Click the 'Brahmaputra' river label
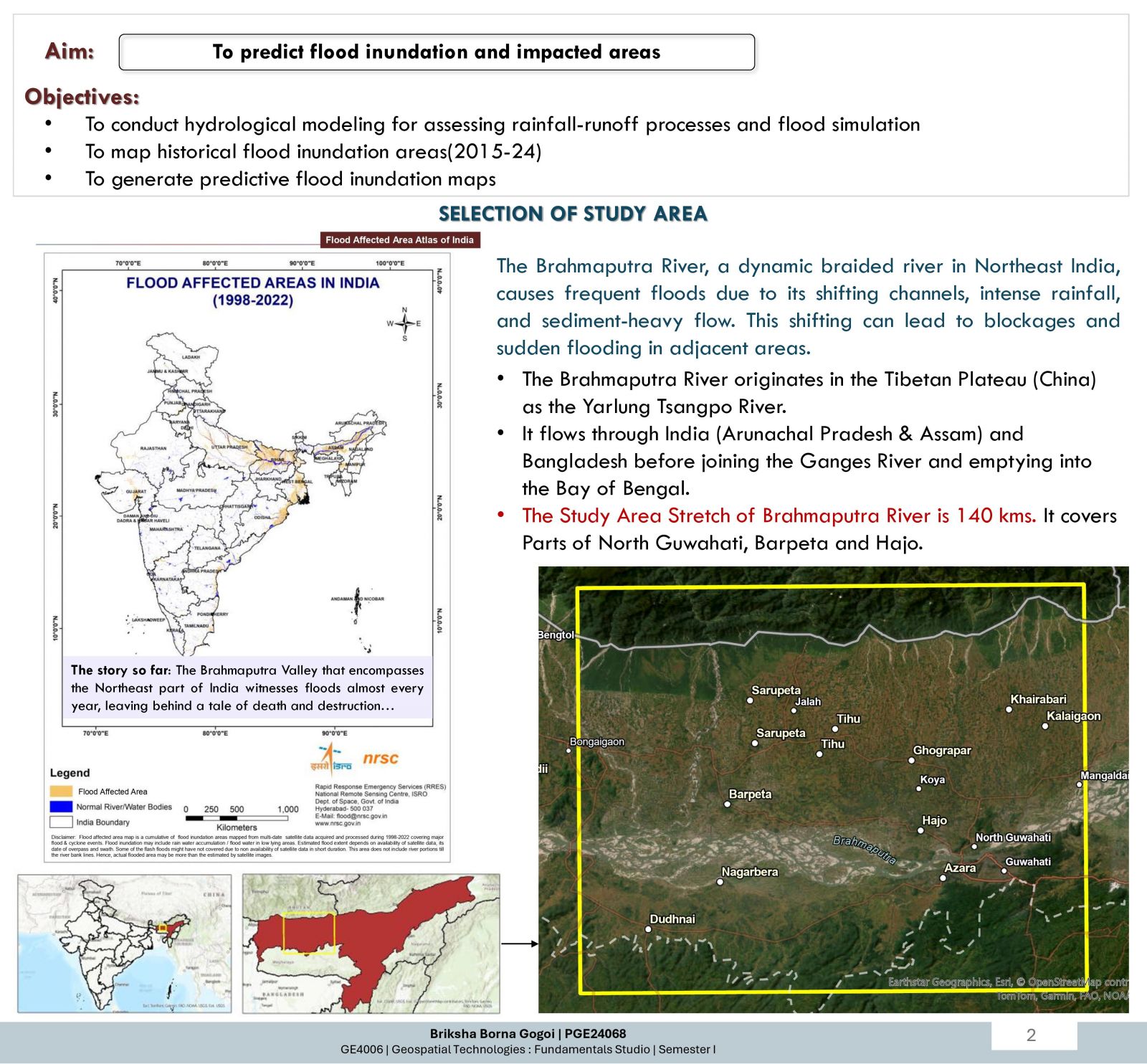Image resolution: width=1147 pixels, height=1064 pixels. point(865,850)
